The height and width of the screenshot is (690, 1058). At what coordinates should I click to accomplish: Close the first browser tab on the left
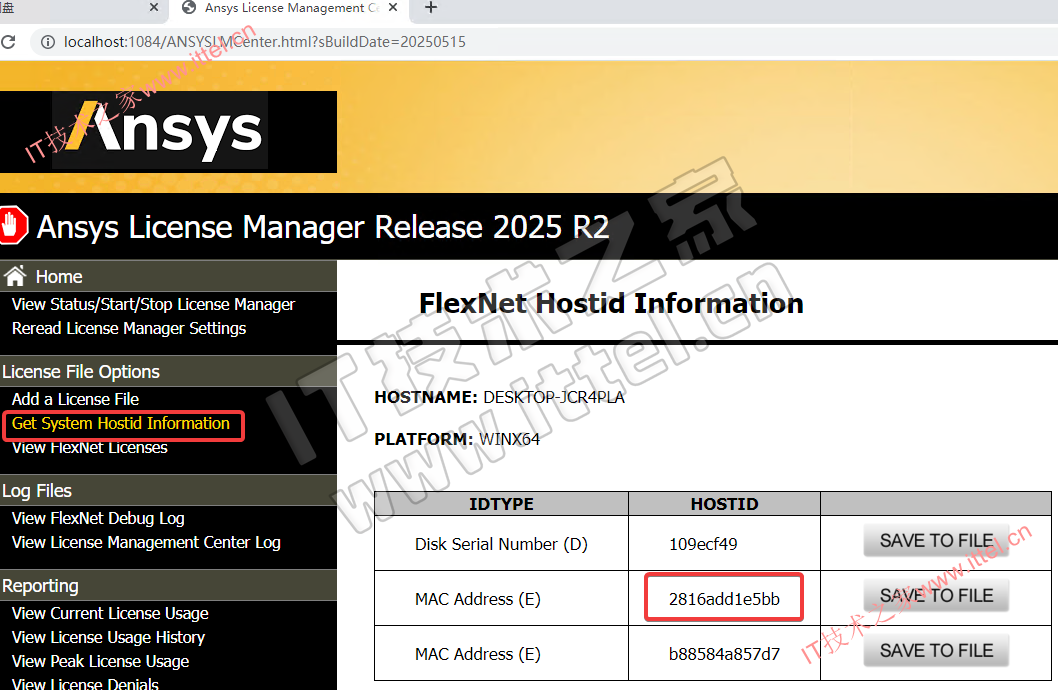(x=154, y=8)
